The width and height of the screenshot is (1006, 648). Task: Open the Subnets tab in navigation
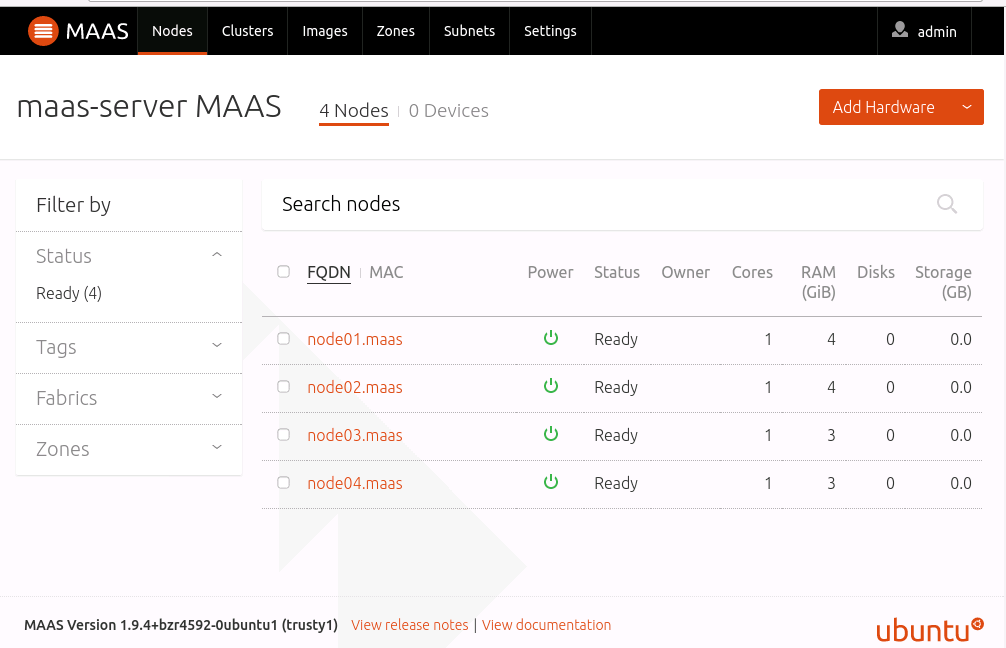coord(469,31)
